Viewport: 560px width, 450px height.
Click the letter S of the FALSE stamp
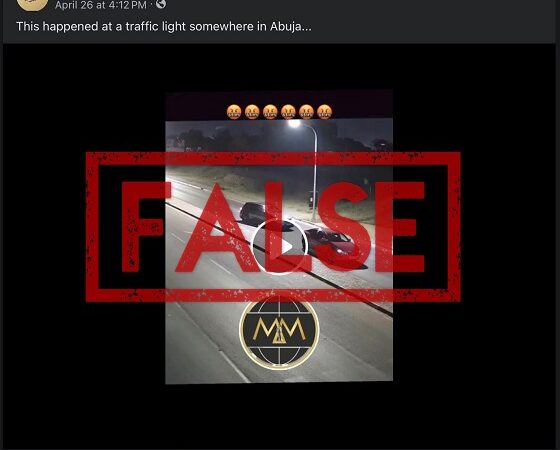tap(341, 227)
